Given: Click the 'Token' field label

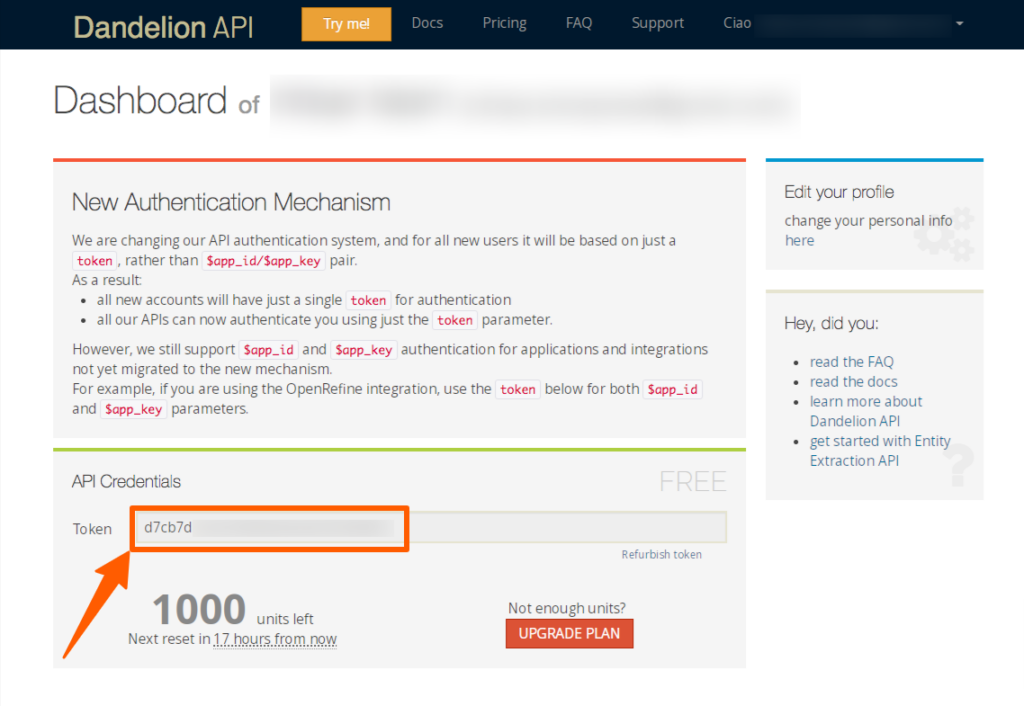Looking at the screenshot, I should click(x=92, y=529).
